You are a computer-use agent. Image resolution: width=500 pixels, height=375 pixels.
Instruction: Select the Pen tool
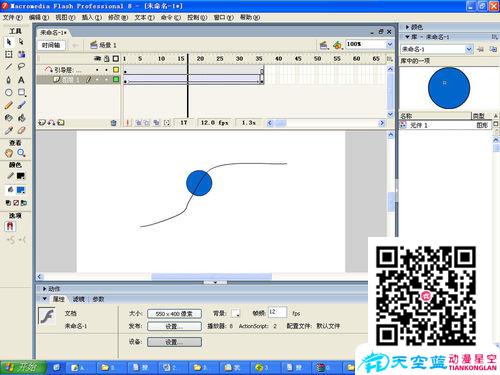click(9, 80)
